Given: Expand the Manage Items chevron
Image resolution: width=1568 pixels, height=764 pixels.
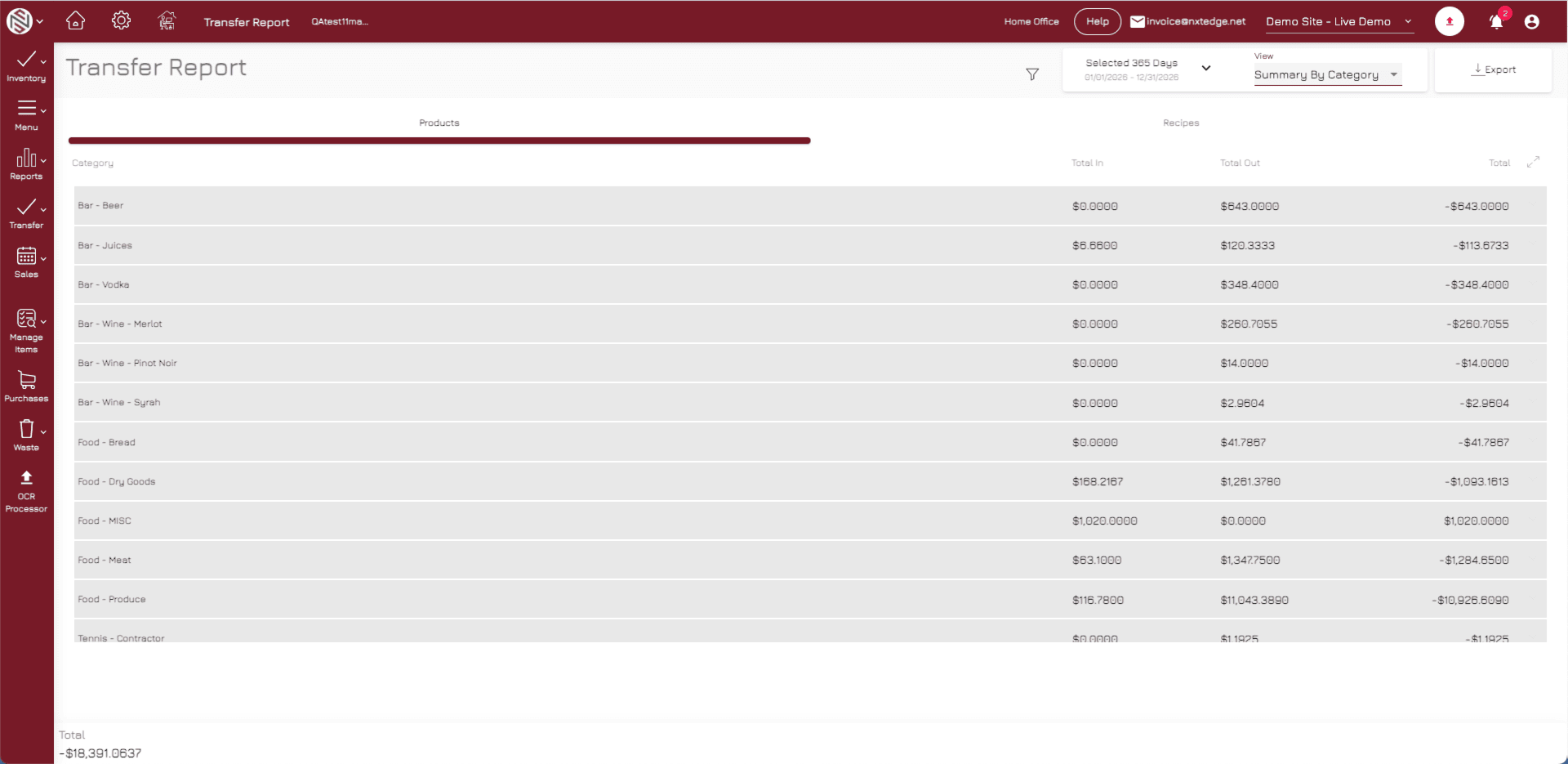Looking at the screenshot, I should click(43, 321).
